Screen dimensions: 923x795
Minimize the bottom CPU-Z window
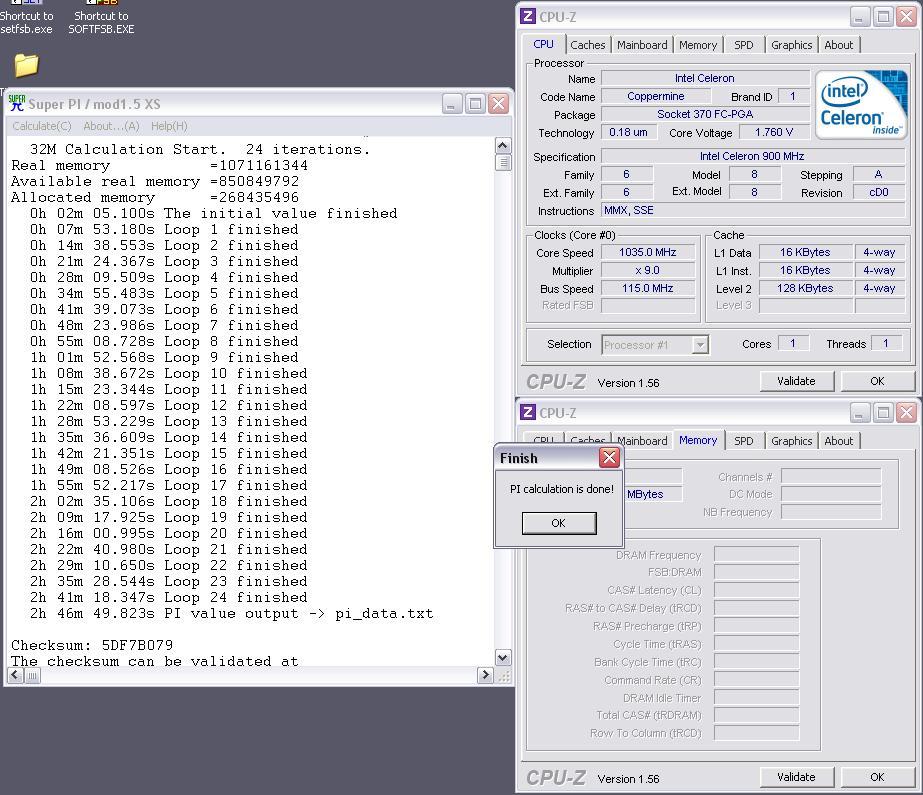(x=860, y=413)
